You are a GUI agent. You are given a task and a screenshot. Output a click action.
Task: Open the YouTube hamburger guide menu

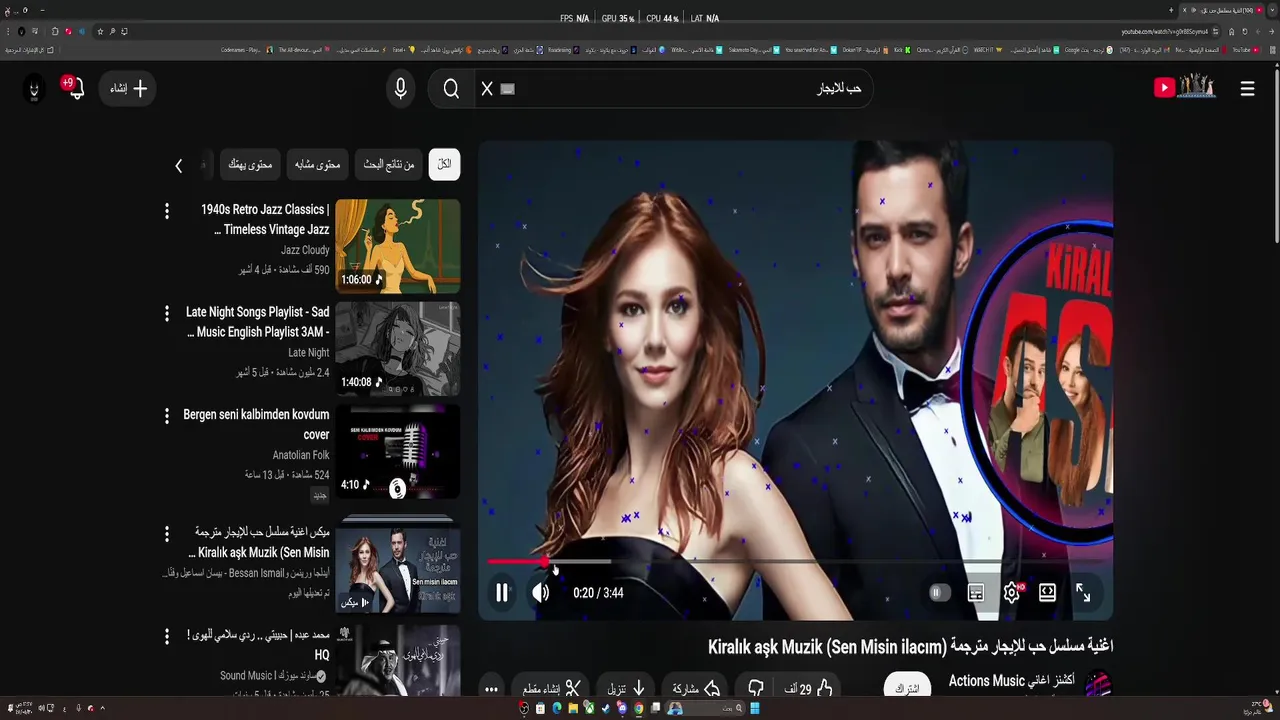1247,89
